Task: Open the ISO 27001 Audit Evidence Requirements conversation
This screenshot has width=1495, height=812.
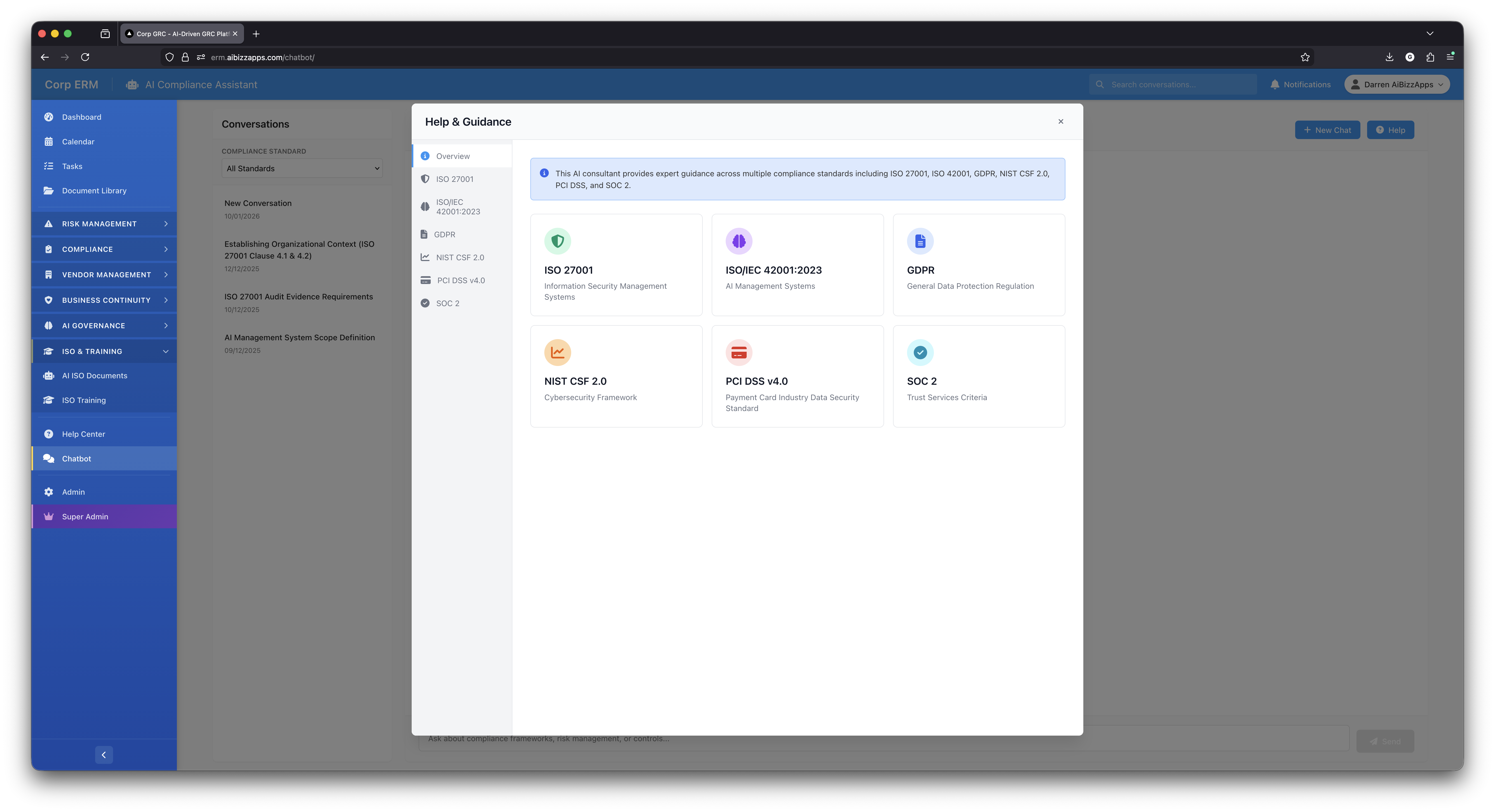Action: pyautogui.click(x=298, y=297)
